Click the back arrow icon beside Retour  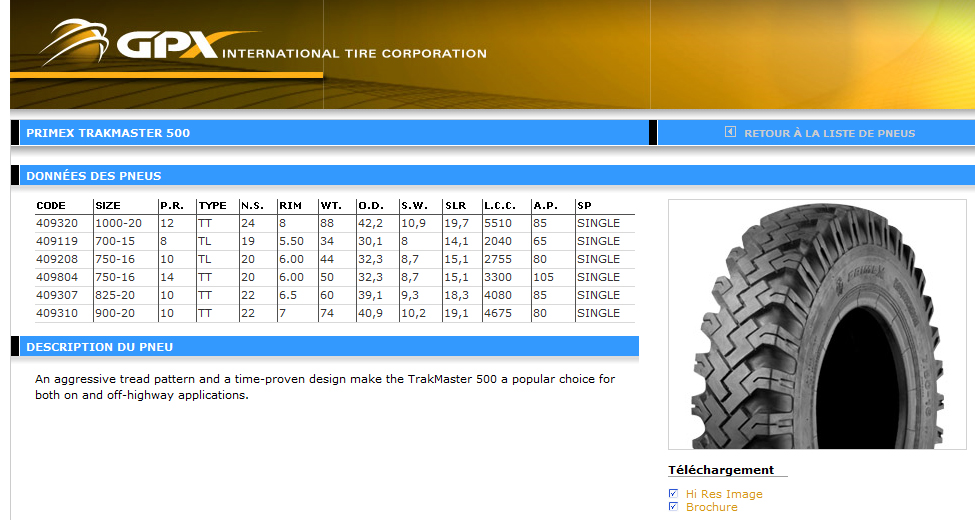pyautogui.click(x=730, y=132)
